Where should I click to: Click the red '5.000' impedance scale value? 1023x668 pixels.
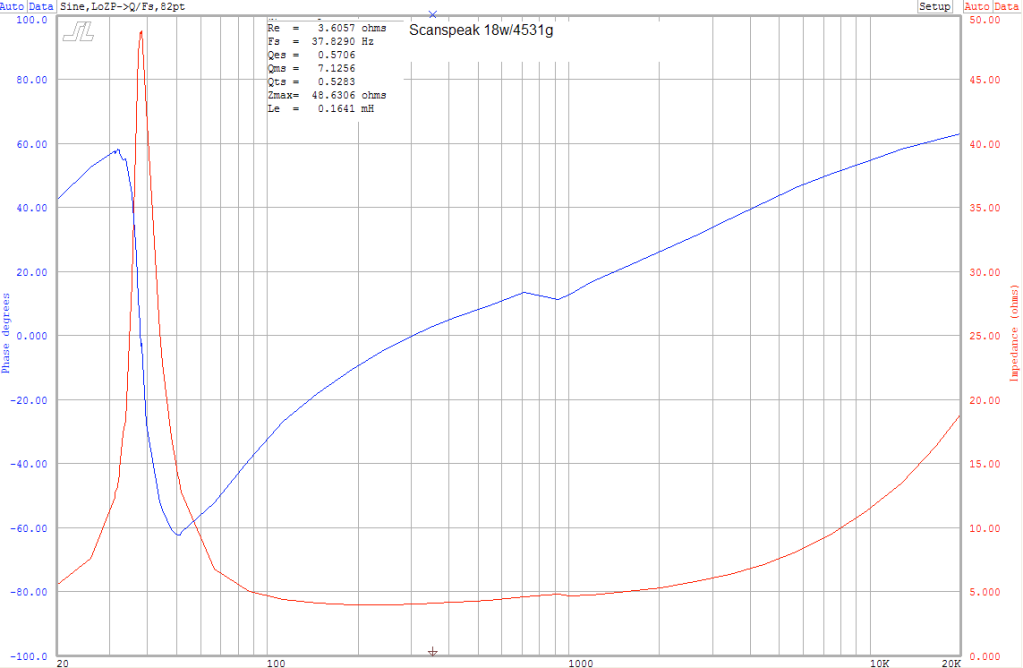click(x=985, y=592)
